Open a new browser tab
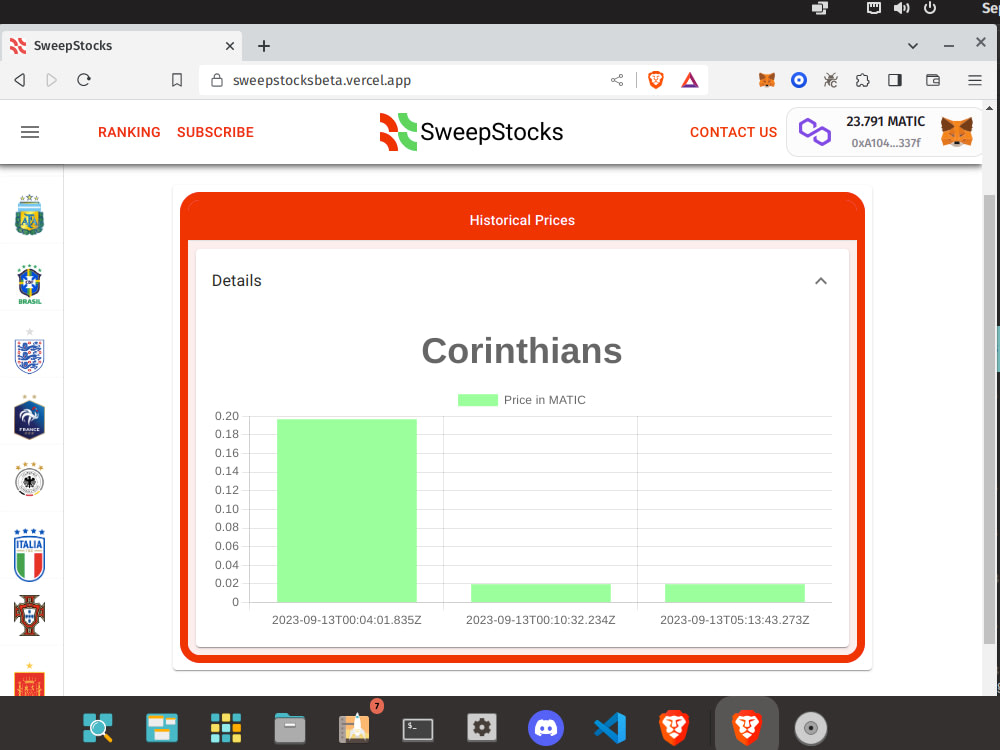Image resolution: width=1000 pixels, height=750 pixels. [x=263, y=46]
